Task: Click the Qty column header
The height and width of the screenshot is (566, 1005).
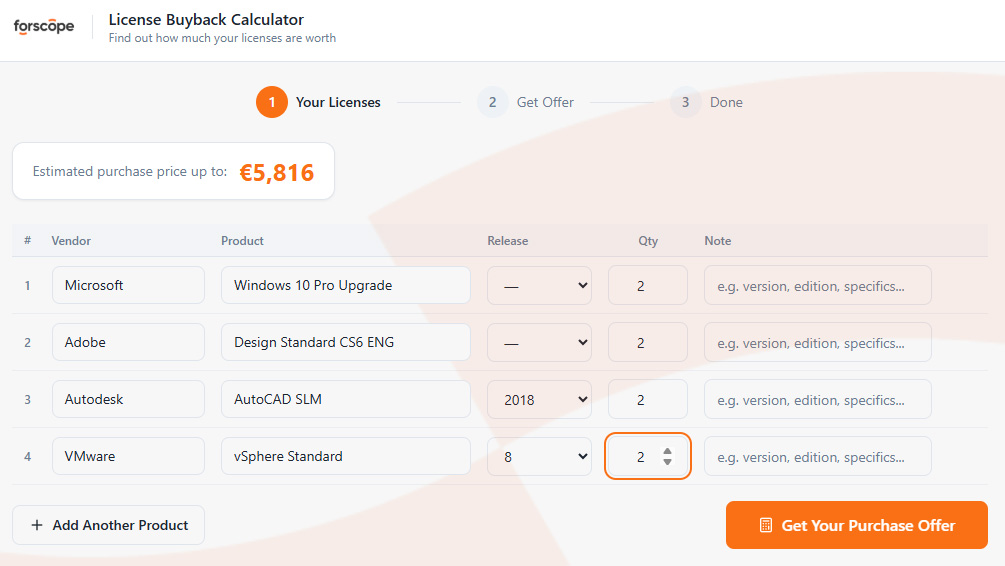Action: coord(648,241)
